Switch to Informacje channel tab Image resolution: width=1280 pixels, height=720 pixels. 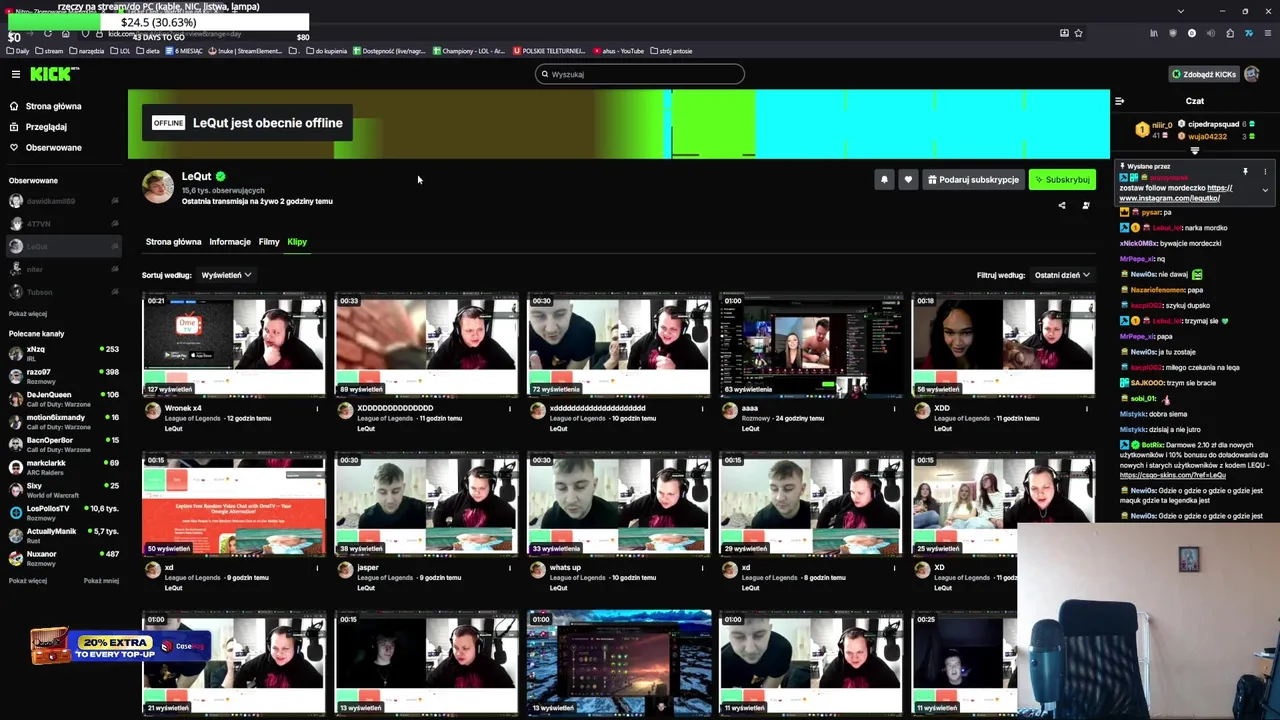pyautogui.click(x=230, y=242)
